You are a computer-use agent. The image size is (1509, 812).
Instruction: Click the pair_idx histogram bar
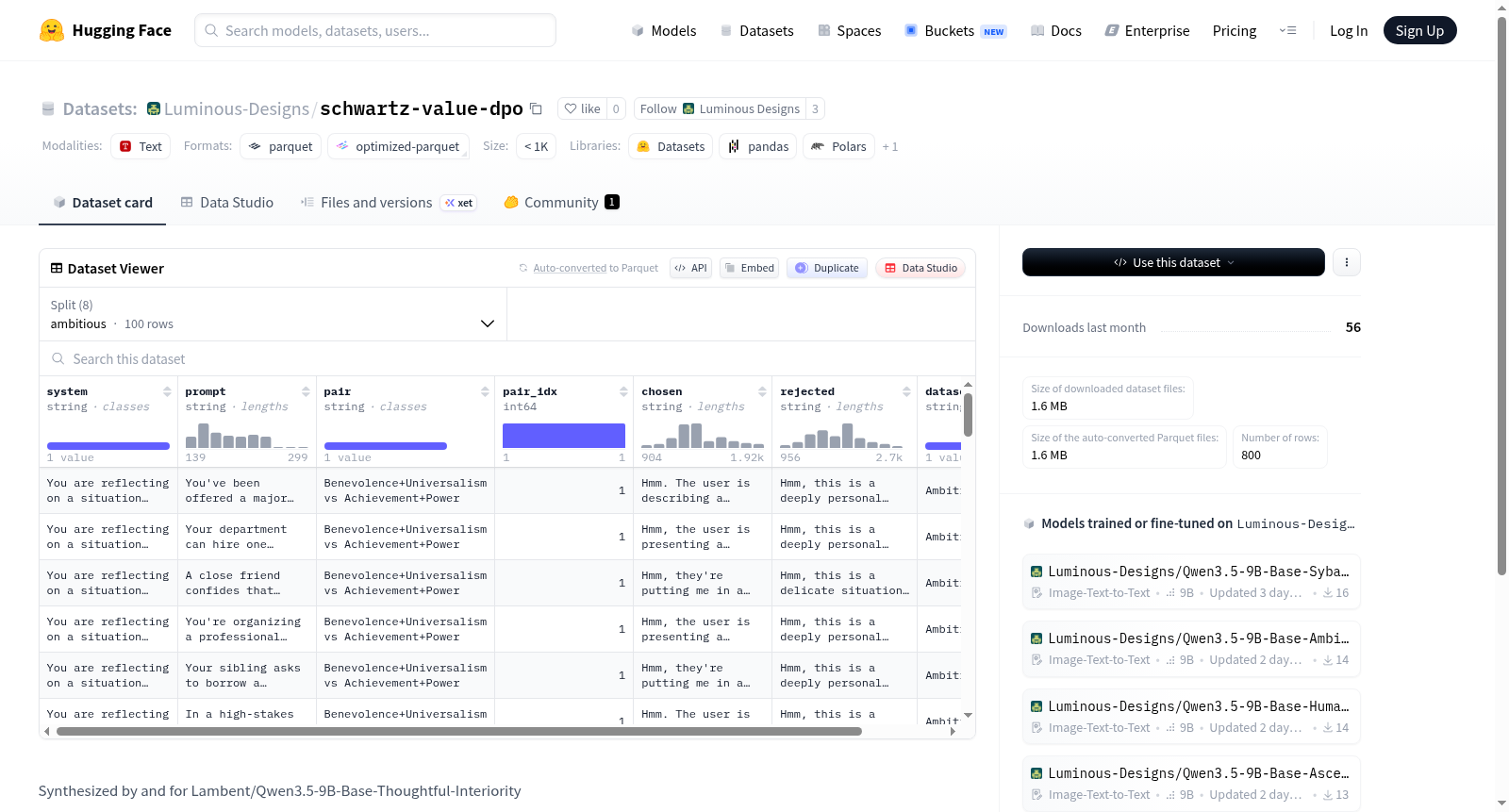click(564, 435)
